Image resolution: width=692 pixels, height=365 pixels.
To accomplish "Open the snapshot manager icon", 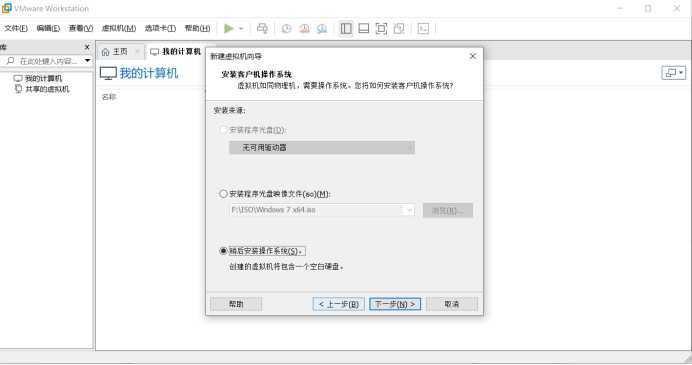I will pyautogui.click(x=322, y=29).
